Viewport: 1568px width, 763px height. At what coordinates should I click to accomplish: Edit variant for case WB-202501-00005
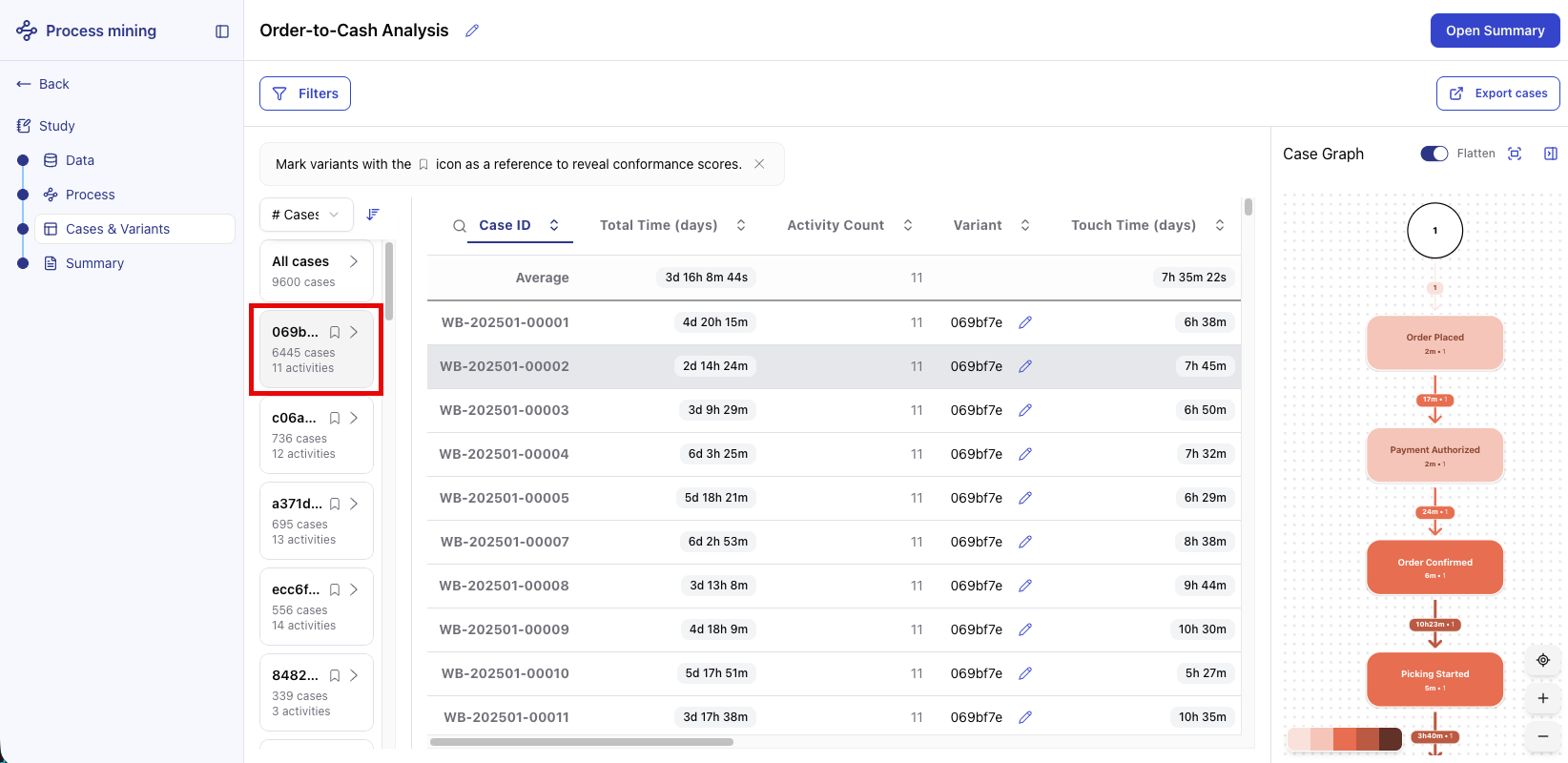coord(1025,498)
